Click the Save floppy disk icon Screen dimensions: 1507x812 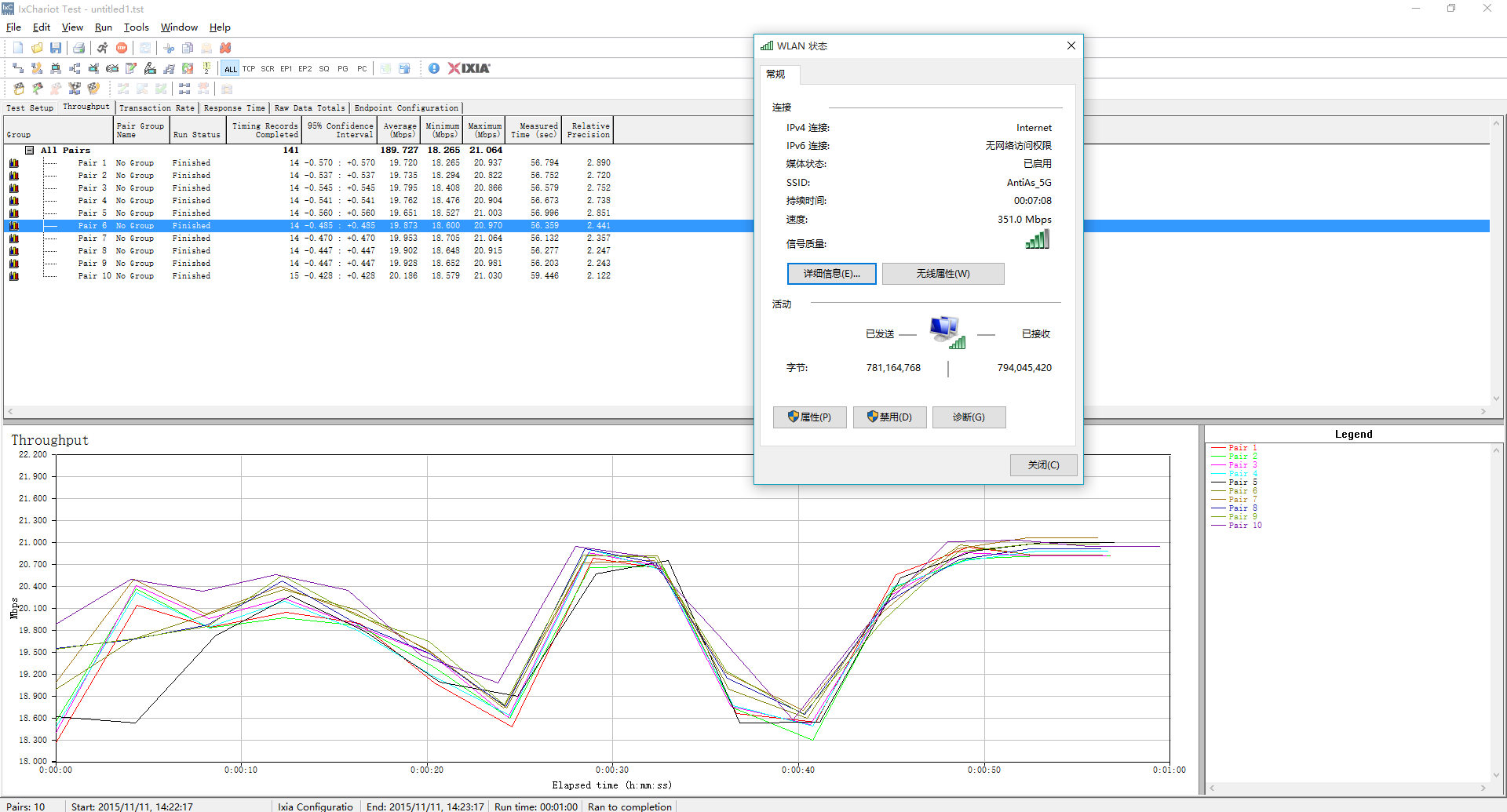pos(56,48)
